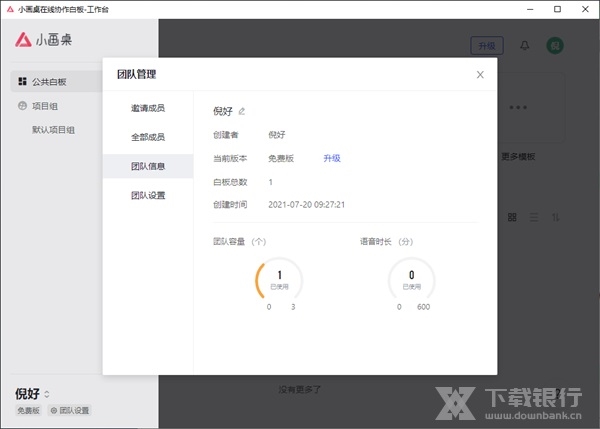600x429 pixels.
Task: Open 团队设置 tab in dialog
Action: pyautogui.click(x=148, y=195)
